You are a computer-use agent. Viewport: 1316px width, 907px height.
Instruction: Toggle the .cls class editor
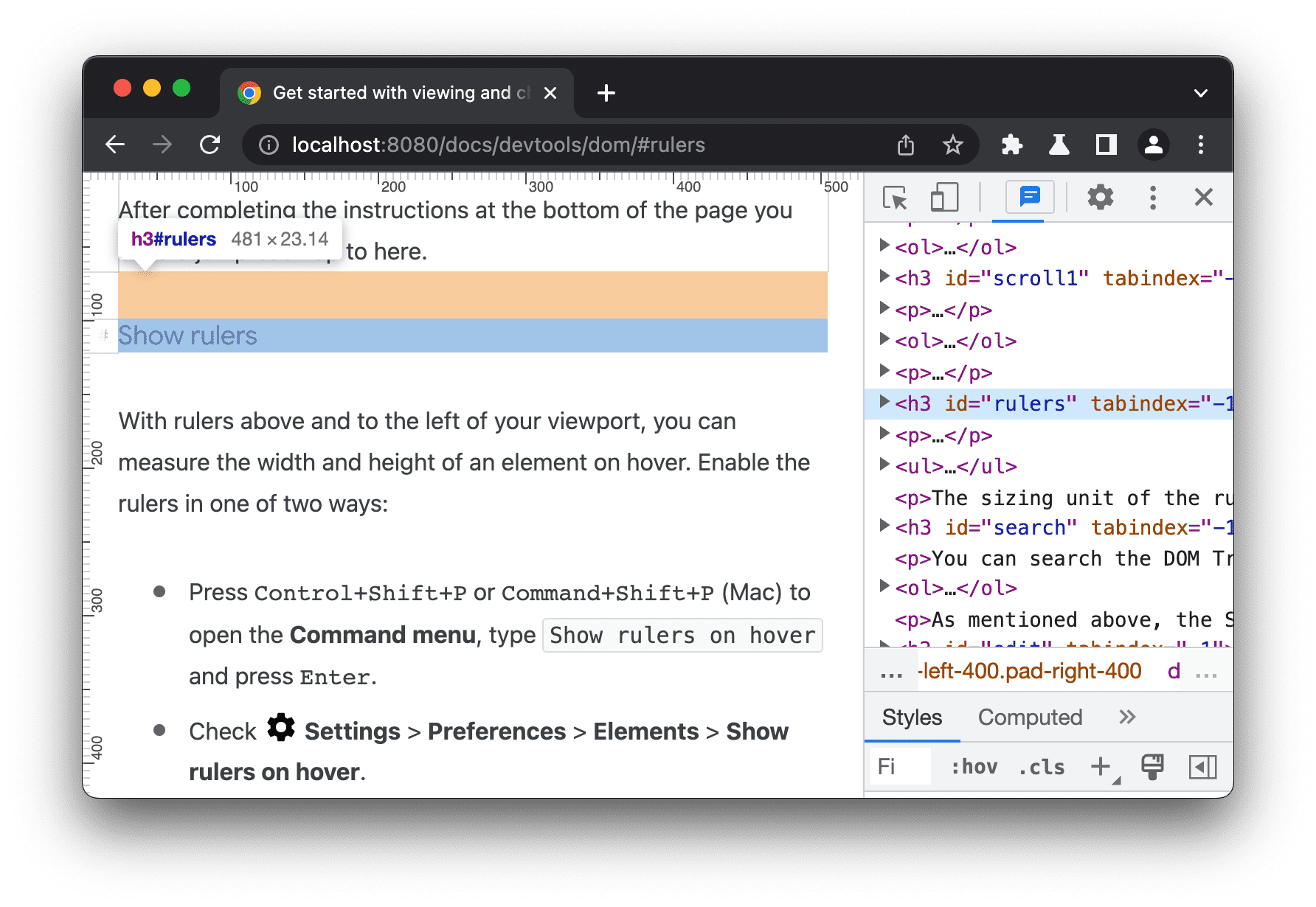[x=1040, y=767]
